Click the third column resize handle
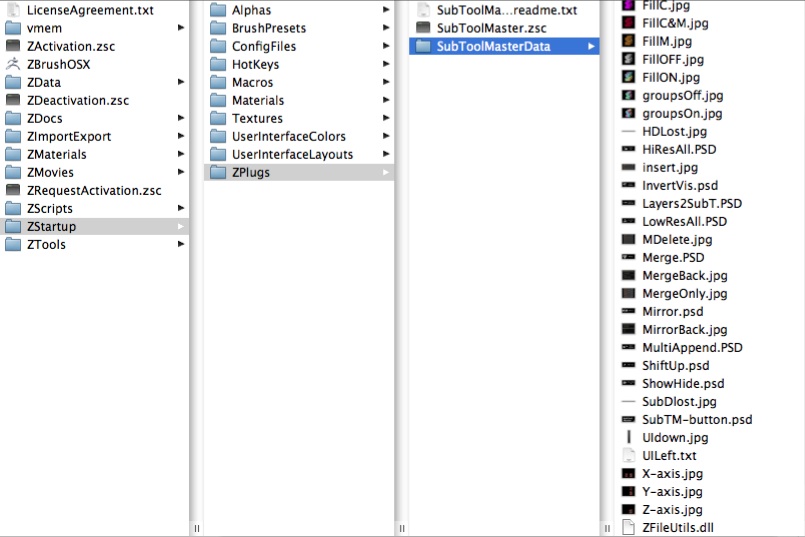 607,528
